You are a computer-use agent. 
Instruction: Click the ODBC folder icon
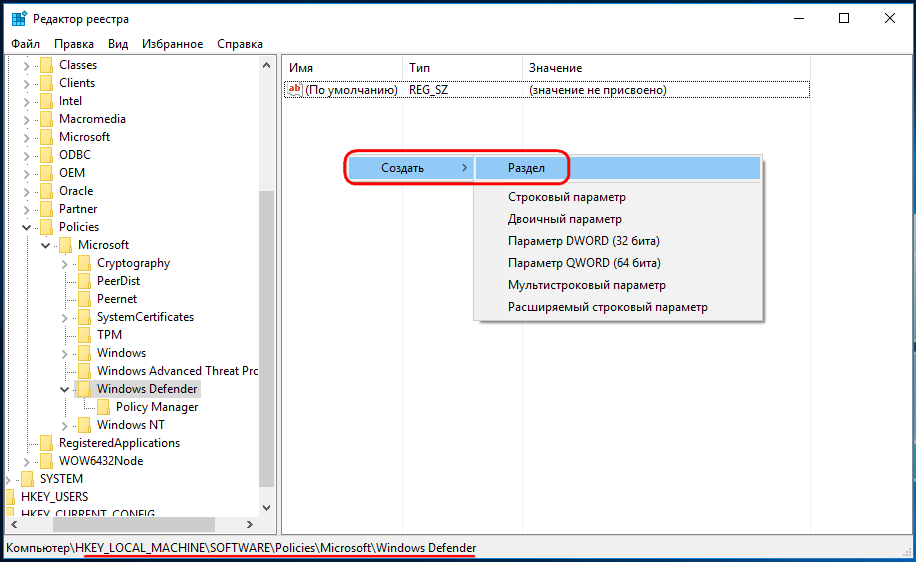tap(47, 155)
